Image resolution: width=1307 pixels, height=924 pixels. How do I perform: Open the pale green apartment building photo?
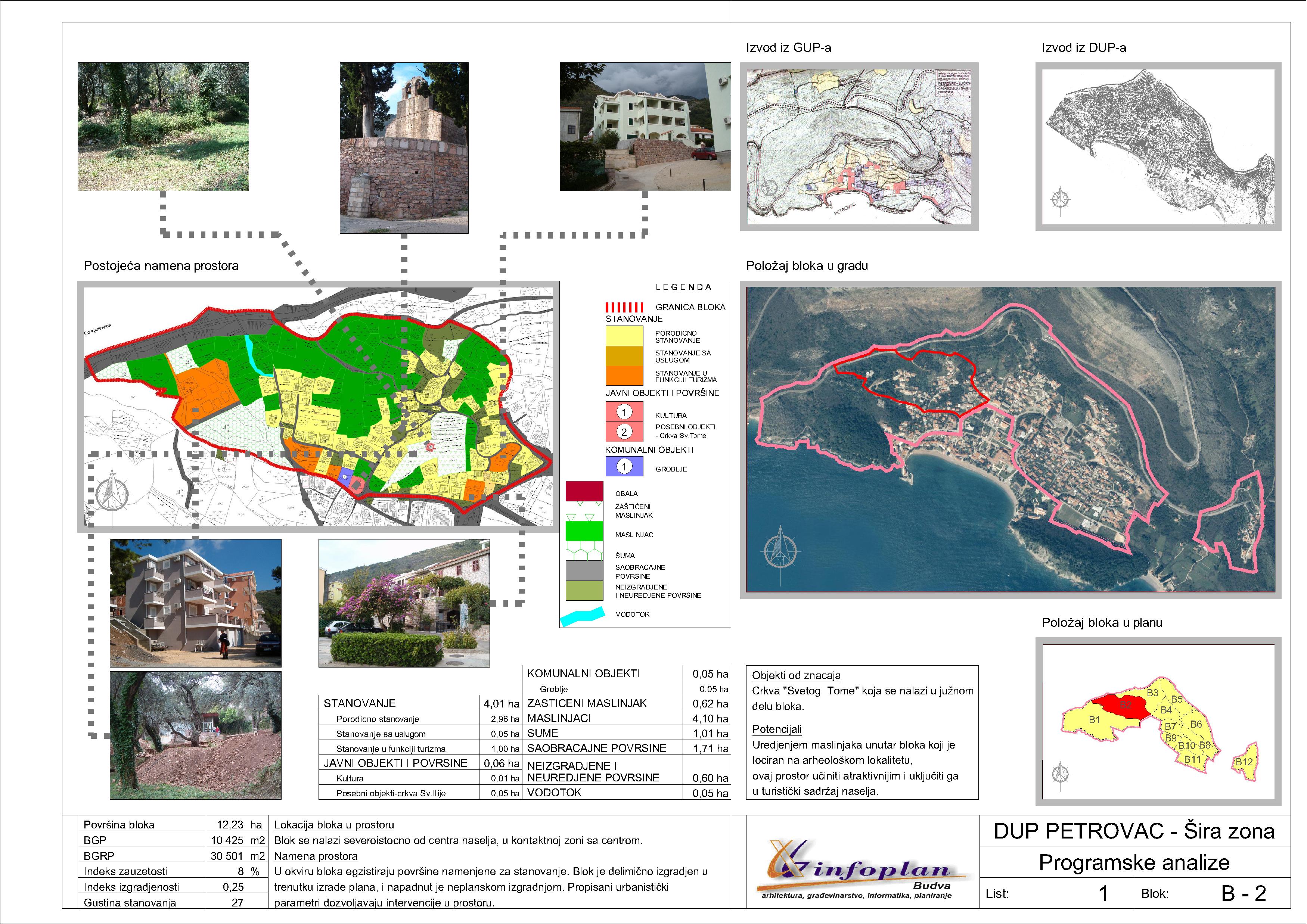pyautogui.click(x=645, y=126)
